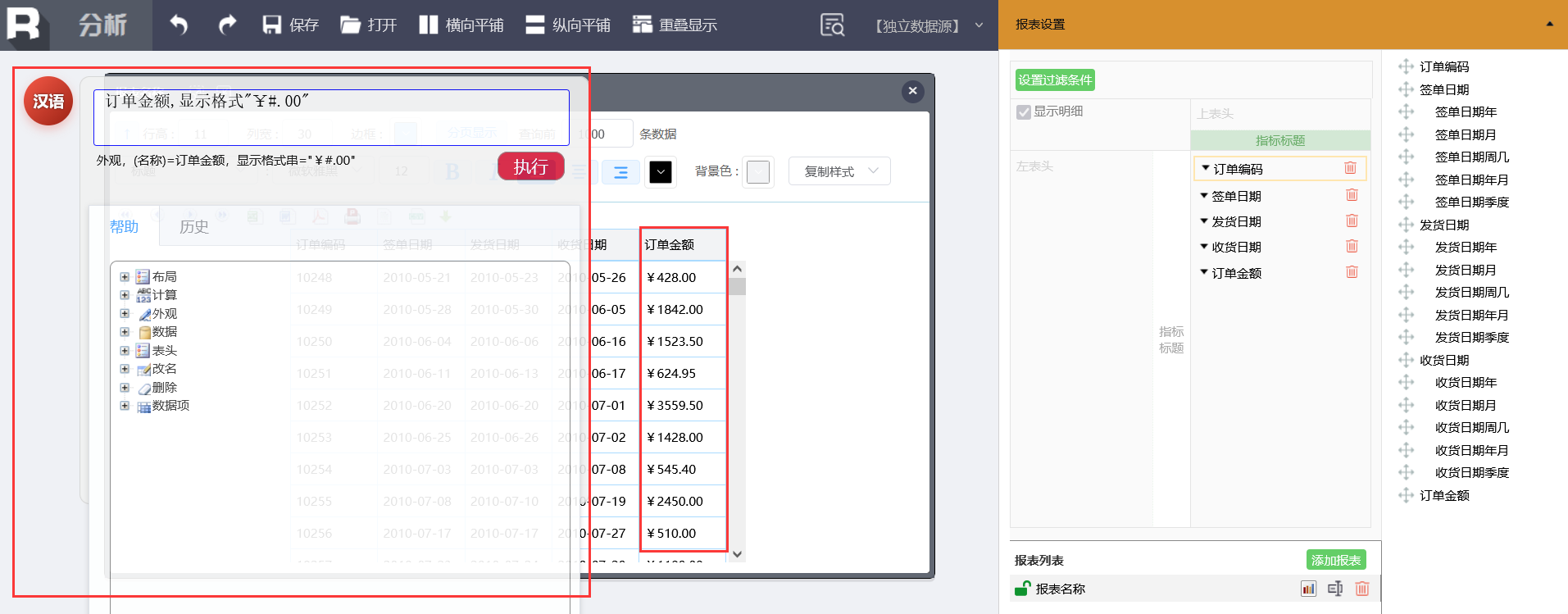This screenshot has width=1568, height=614.
Task: Tile windows vertically with 纵向平铺
Action: click(568, 25)
